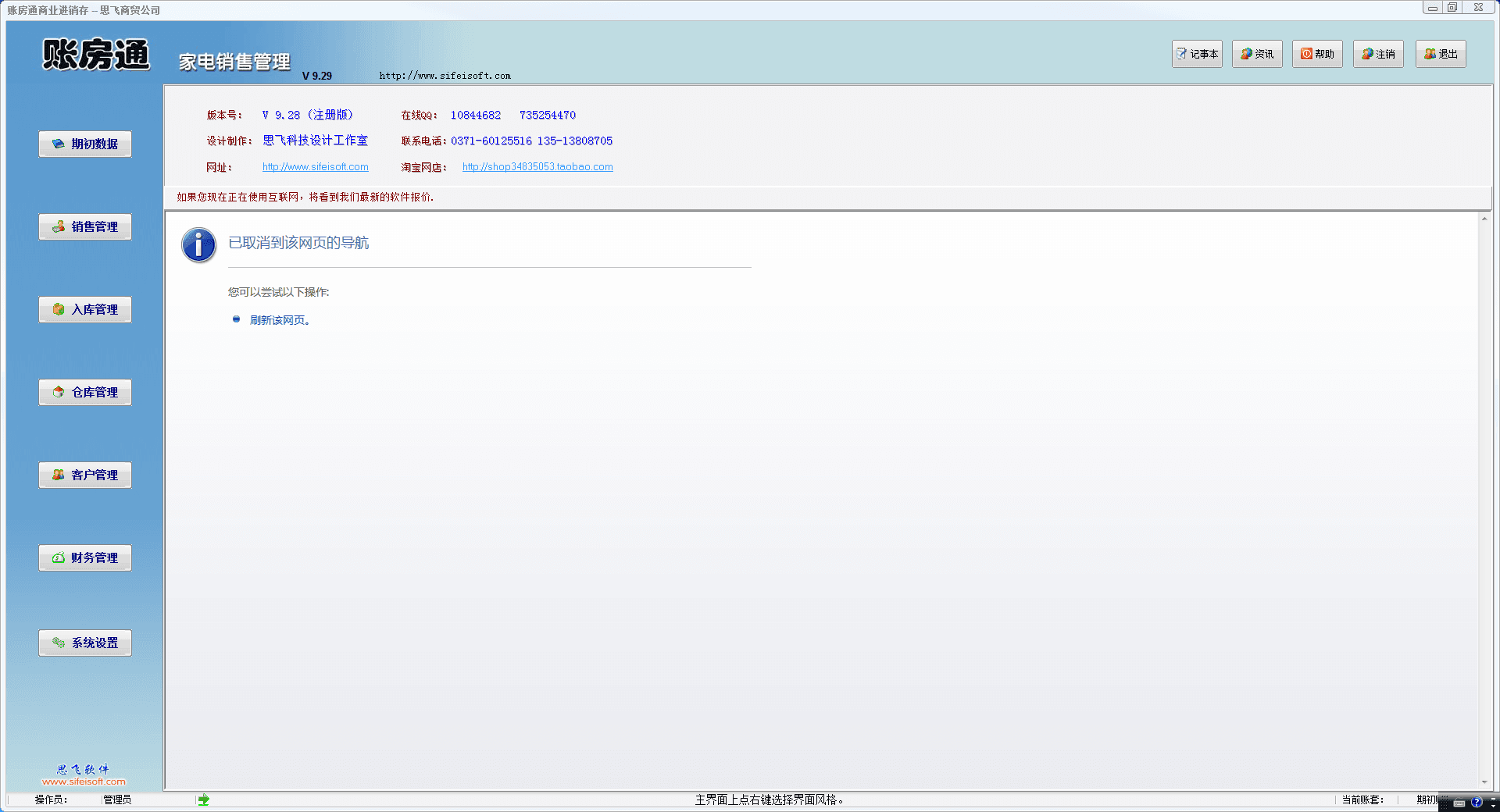Click the help question mark tray icon

(x=1477, y=802)
